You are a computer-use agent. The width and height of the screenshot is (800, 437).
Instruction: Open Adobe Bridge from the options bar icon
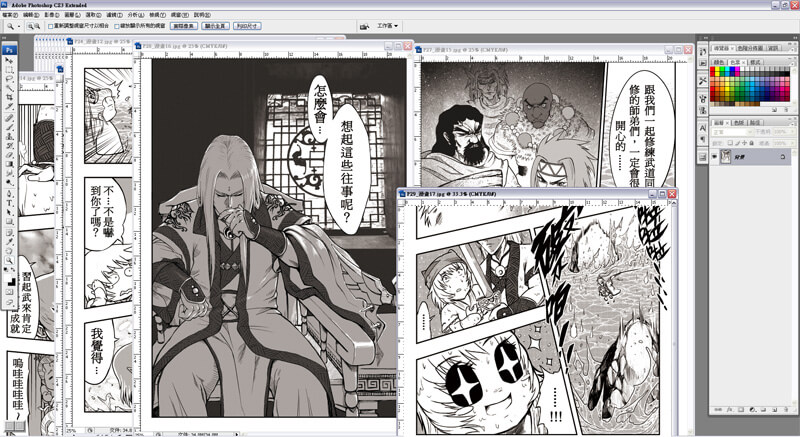point(364,26)
